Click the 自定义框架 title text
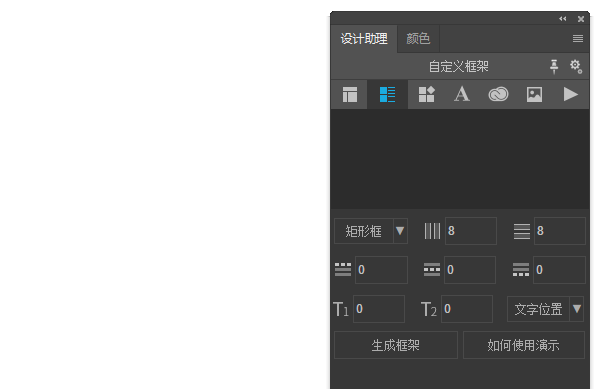 coord(458,67)
